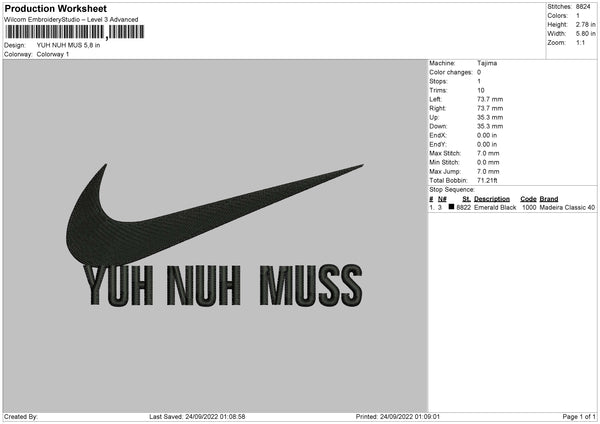Click the YUH embroidered word
Screen dimensions: 600x424
(119, 285)
